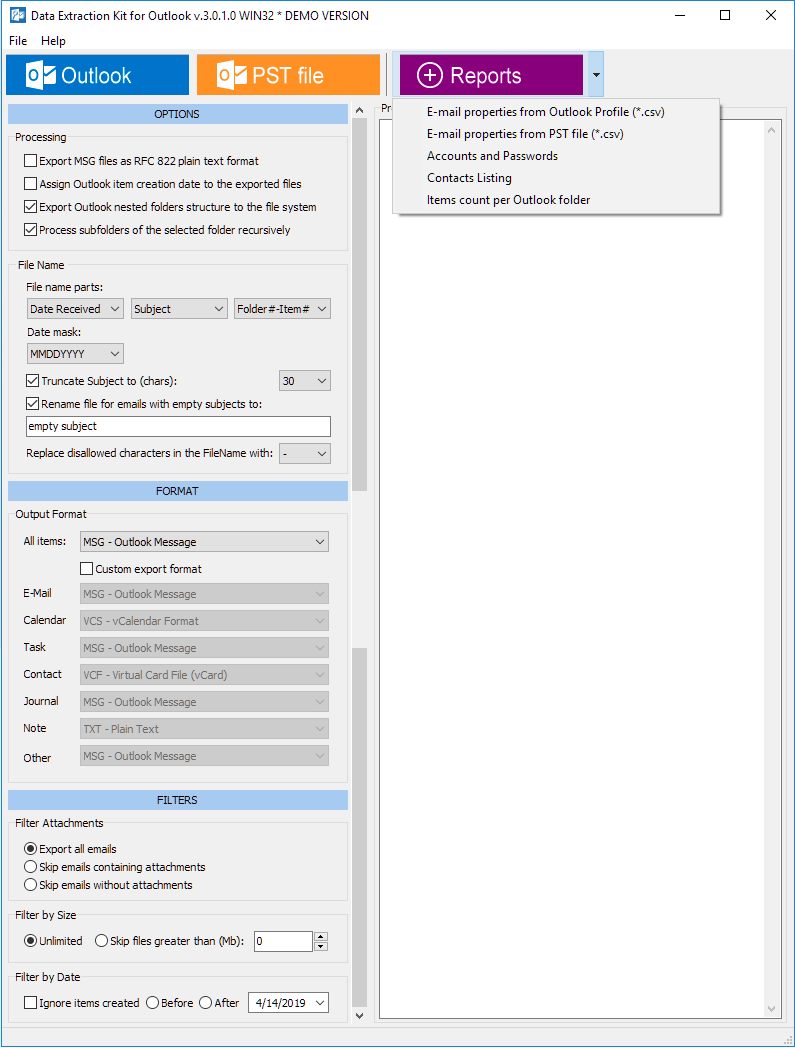Screen dimensions: 795x1048
Task: Open the Help menu
Action: pos(53,41)
